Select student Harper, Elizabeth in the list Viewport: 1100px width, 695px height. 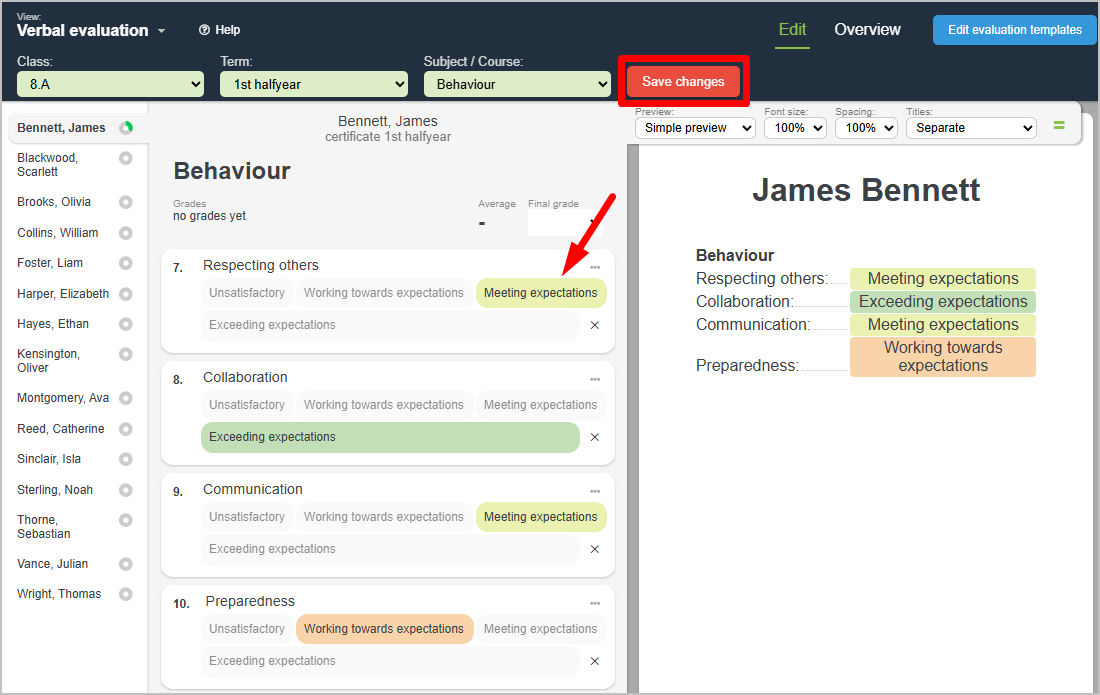(63, 294)
